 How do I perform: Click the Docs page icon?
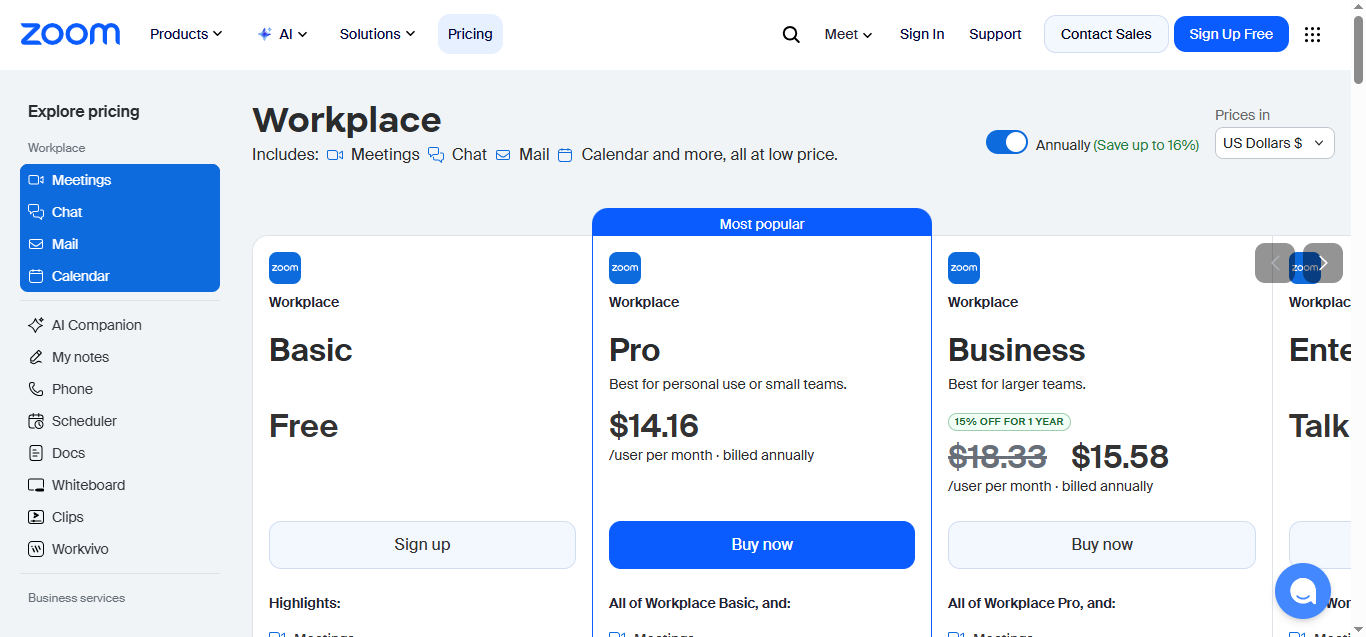coord(36,453)
